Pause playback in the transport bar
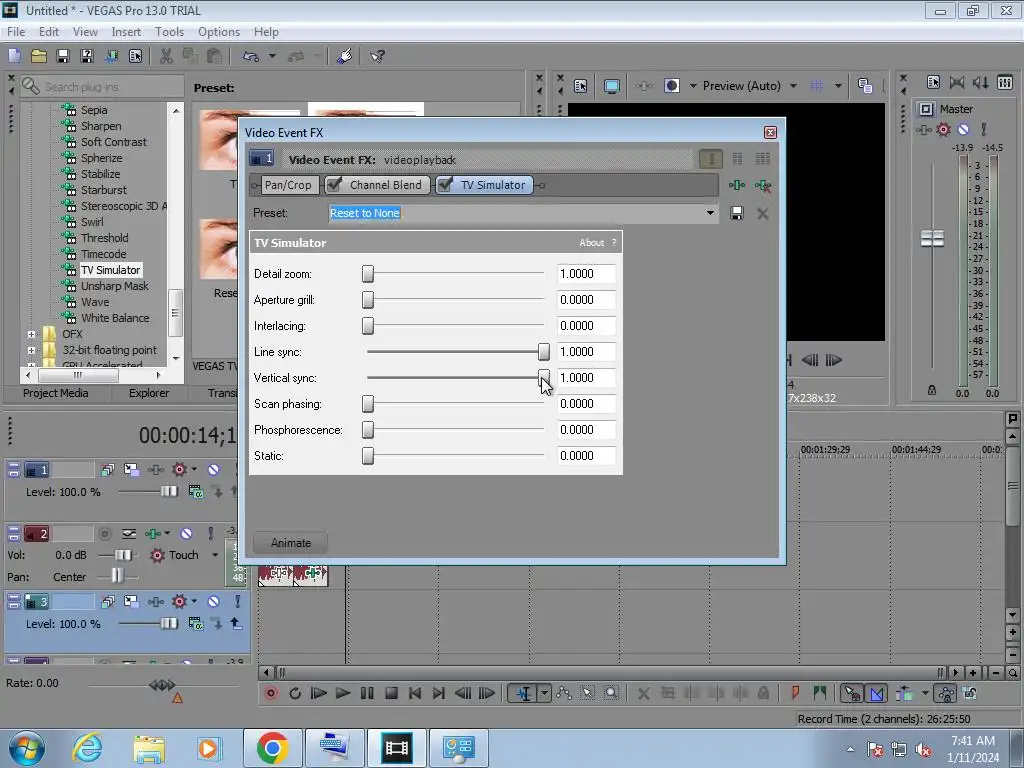 [367, 694]
